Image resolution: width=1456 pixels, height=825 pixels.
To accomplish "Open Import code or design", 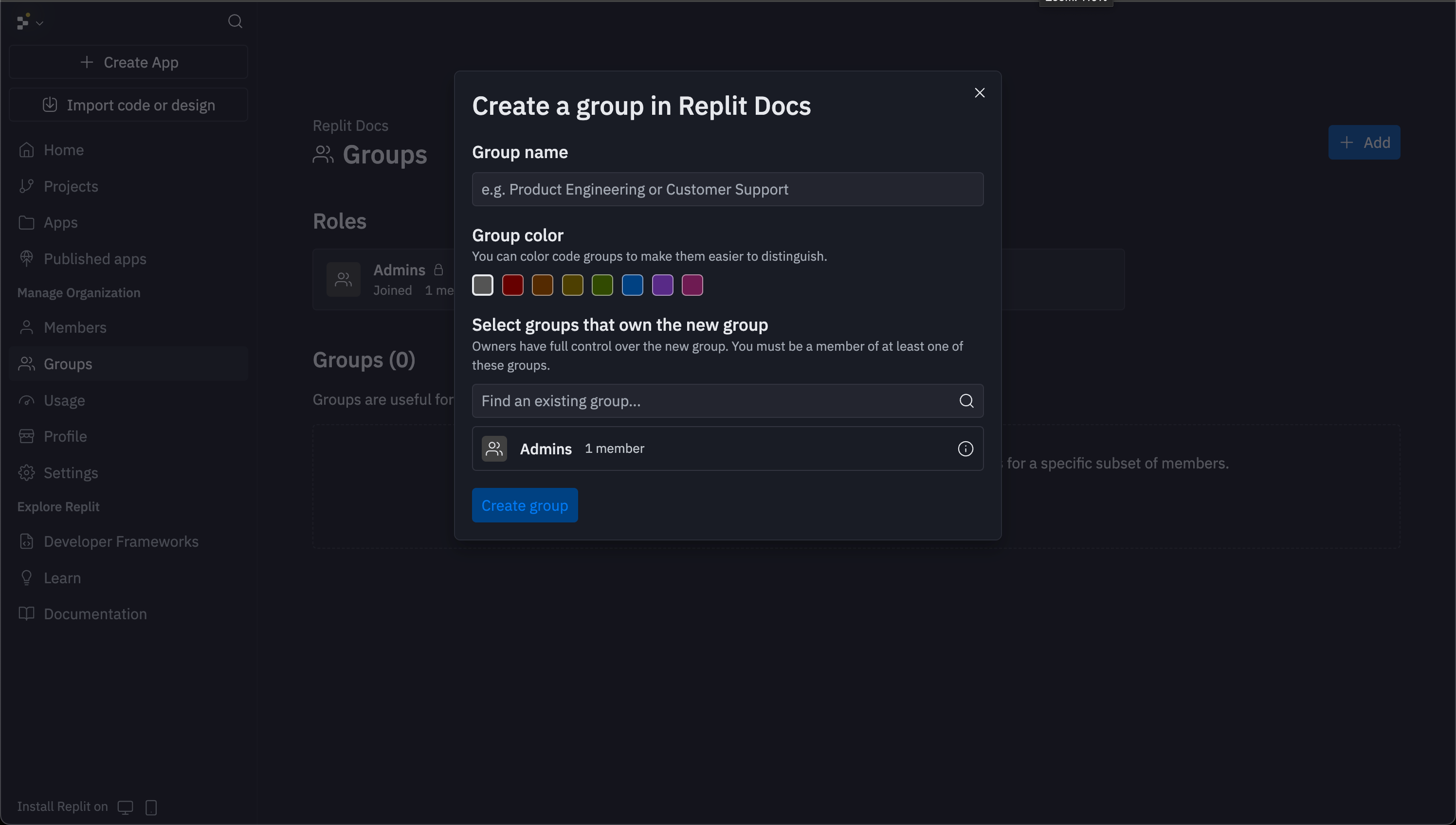I will 128,105.
